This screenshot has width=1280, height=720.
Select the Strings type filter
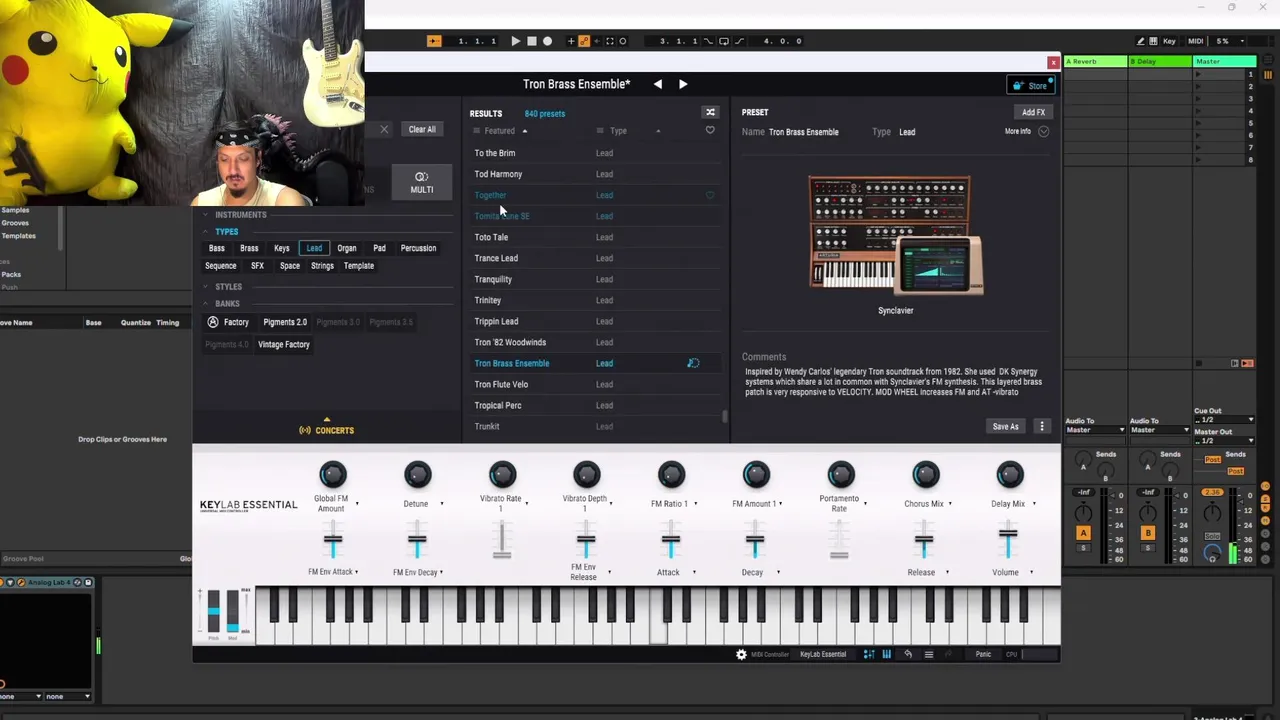click(322, 266)
